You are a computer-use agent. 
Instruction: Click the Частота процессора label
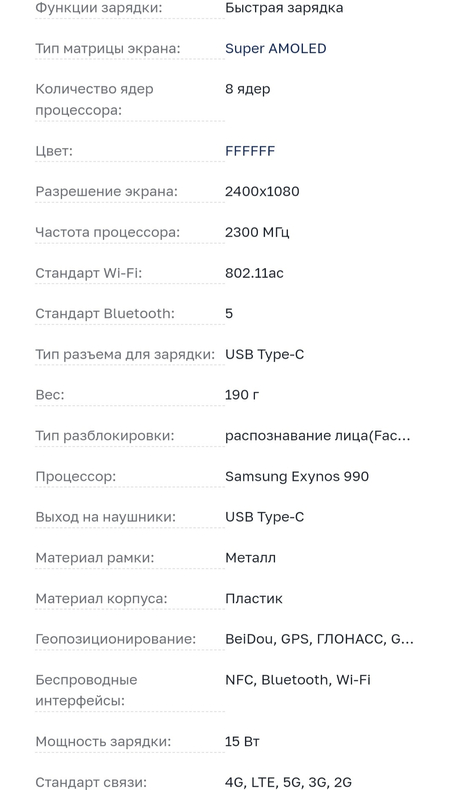[107, 233]
